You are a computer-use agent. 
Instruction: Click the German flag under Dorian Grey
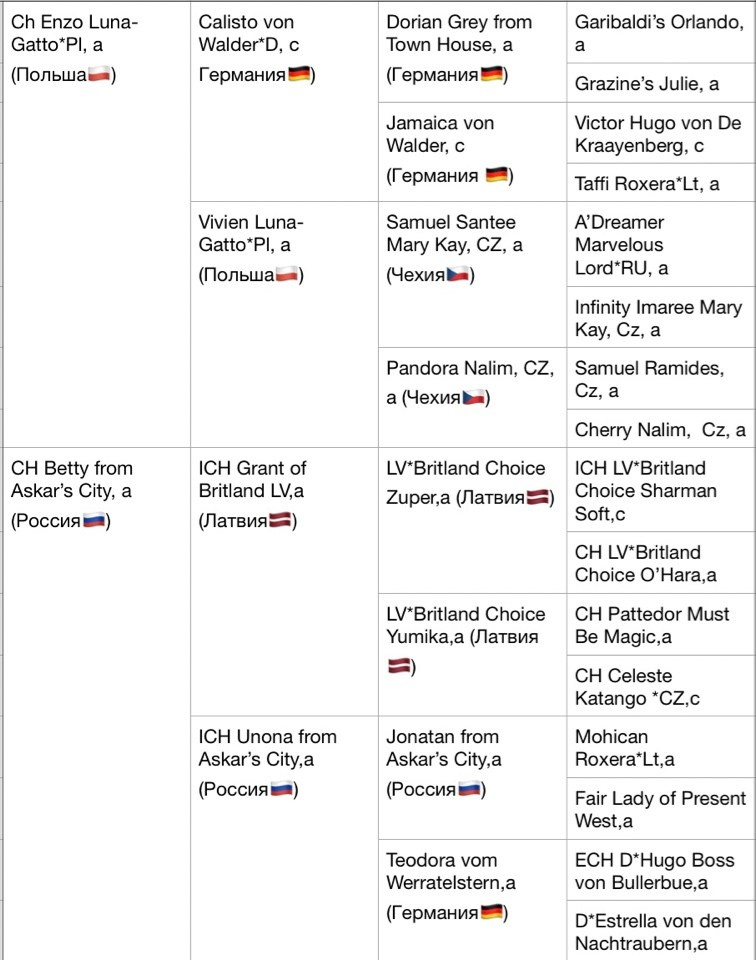492,75
